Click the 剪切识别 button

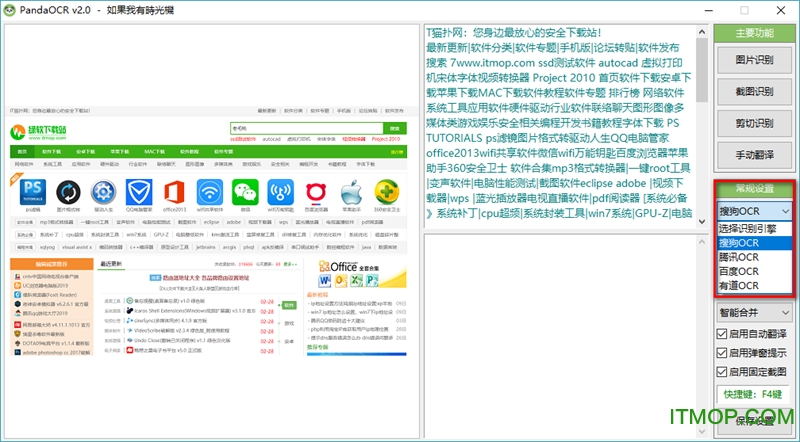click(x=754, y=124)
